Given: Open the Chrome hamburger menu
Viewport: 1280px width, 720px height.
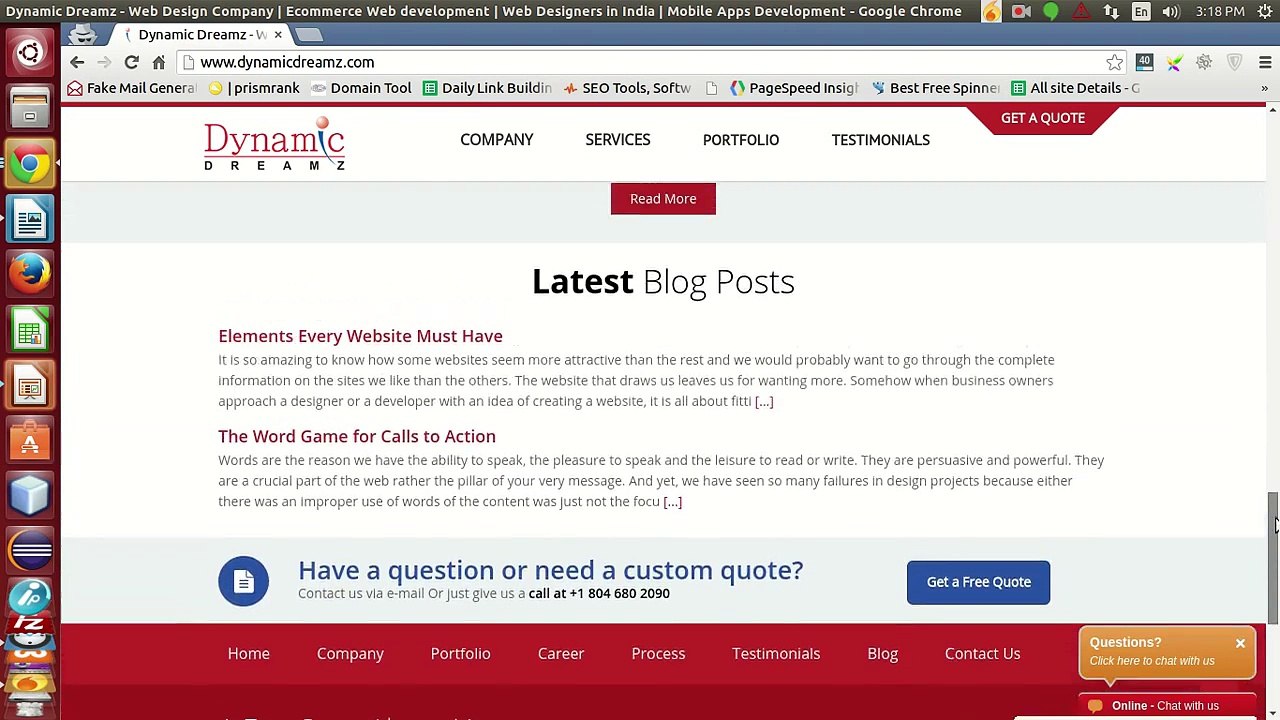Looking at the screenshot, I should coord(1265,62).
